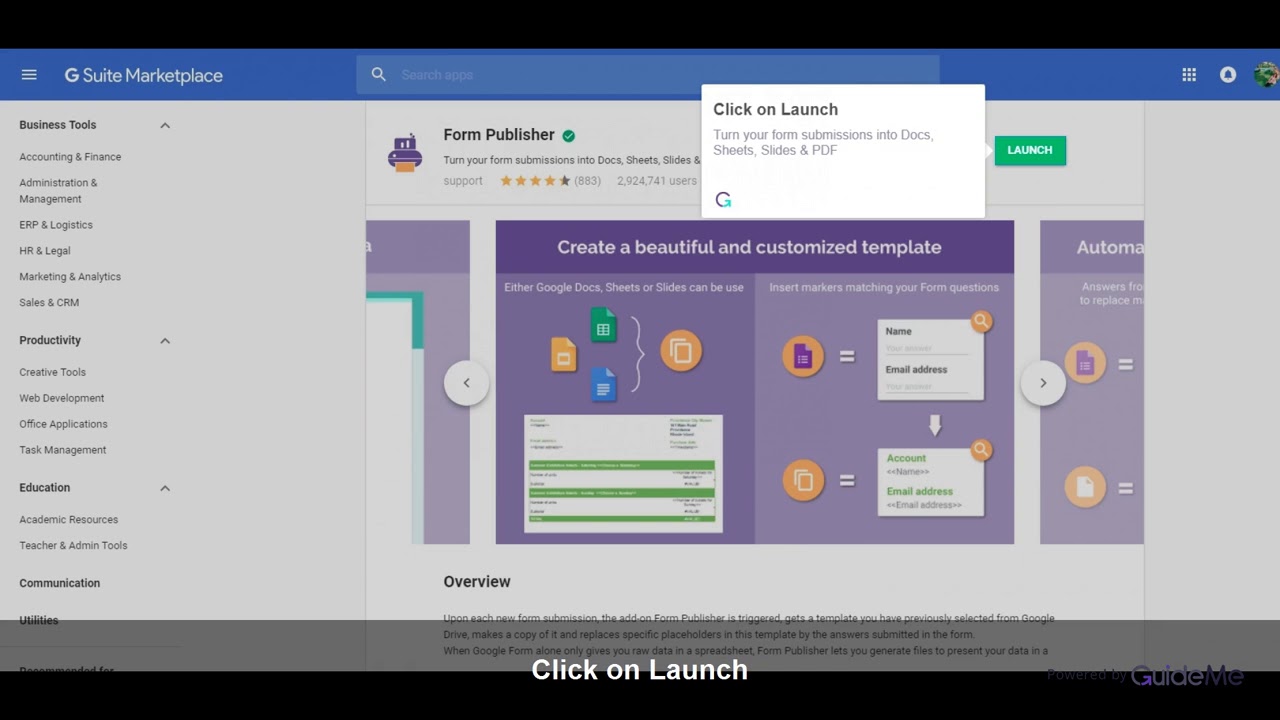Open Creative Tools category

pyautogui.click(x=53, y=372)
